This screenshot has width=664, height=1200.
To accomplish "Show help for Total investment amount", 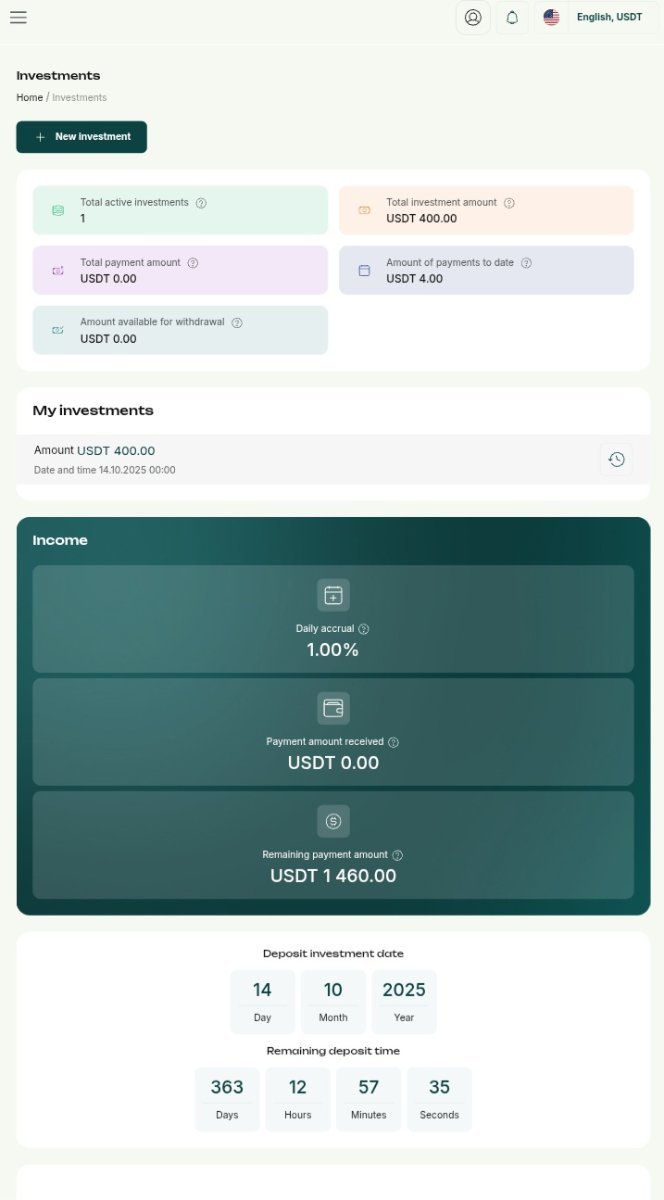I will (x=509, y=203).
